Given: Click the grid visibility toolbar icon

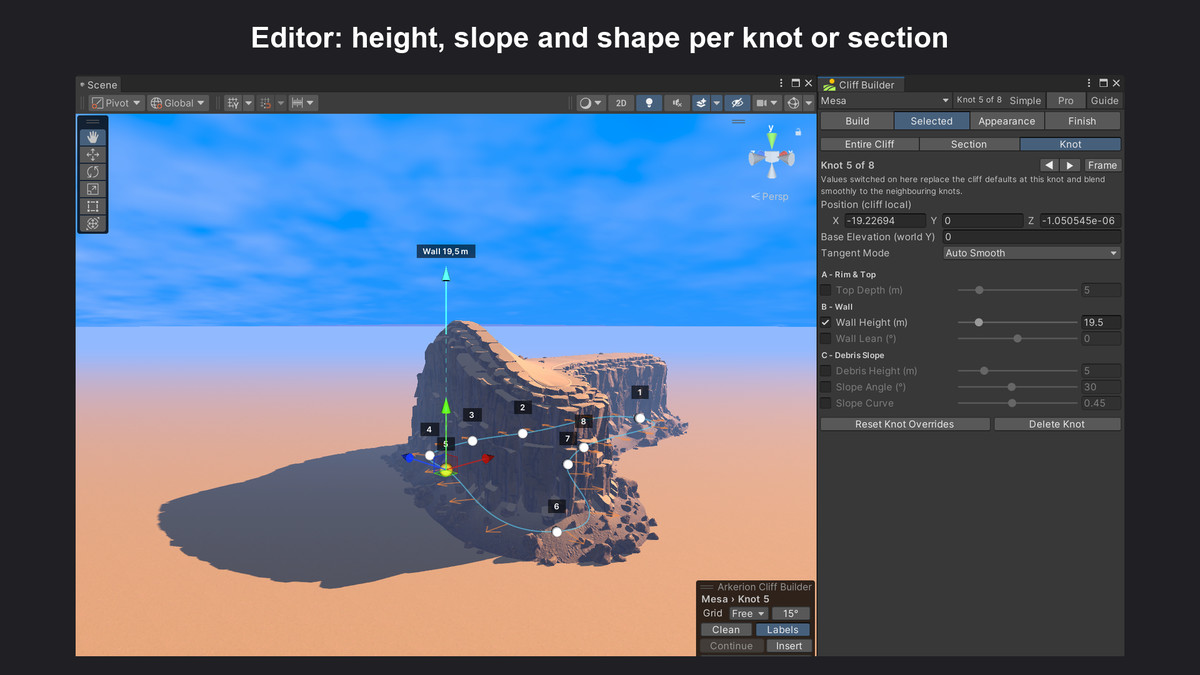Looking at the screenshot, I should click(x=233, y=103).
